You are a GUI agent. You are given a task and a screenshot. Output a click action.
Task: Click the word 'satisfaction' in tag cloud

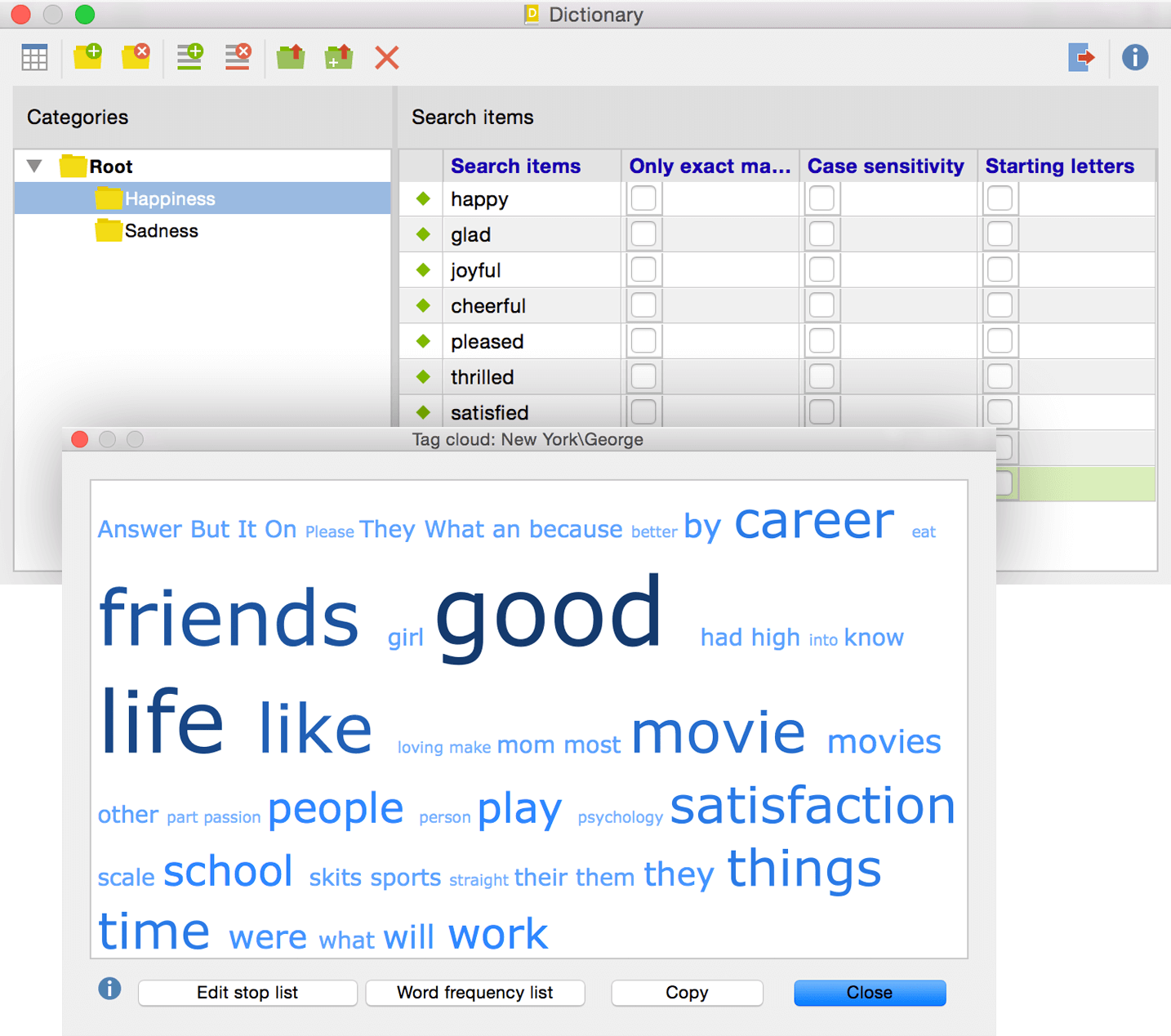tap(813, 806)
